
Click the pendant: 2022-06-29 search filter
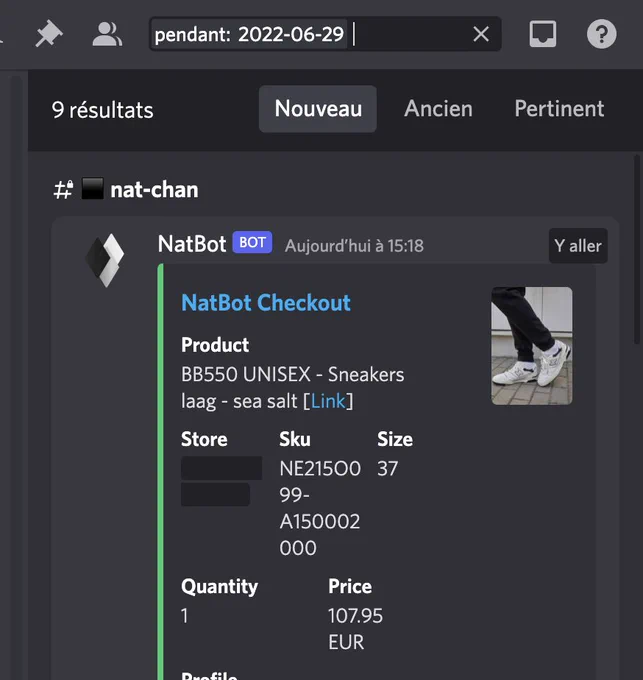tap(249, 34)
